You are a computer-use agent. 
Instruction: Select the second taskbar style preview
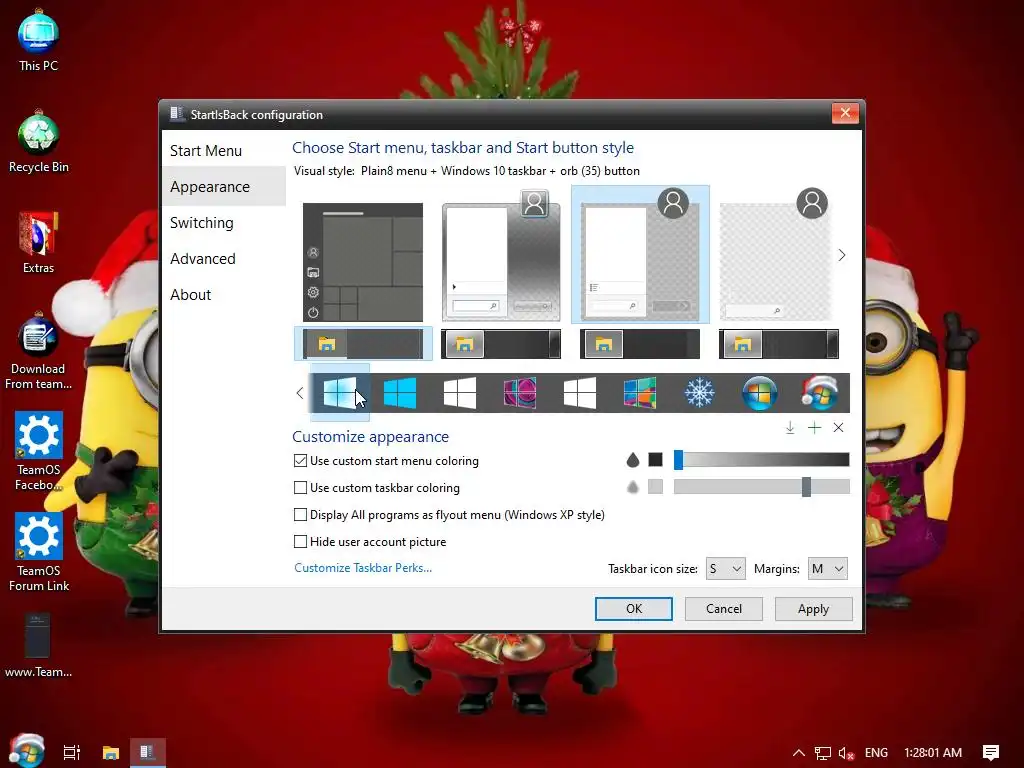coord(501,344)
